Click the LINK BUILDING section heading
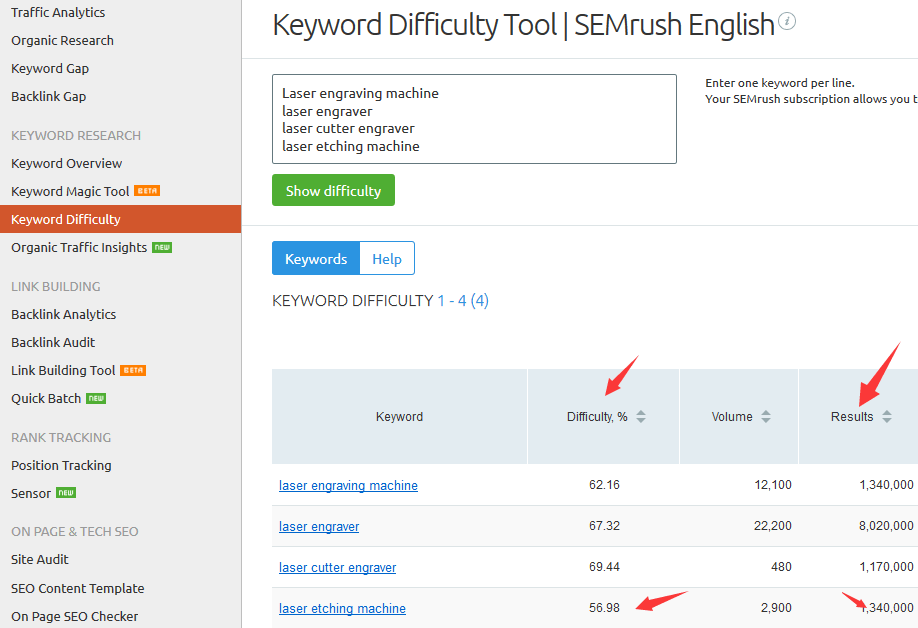 [x=56, y=286]
